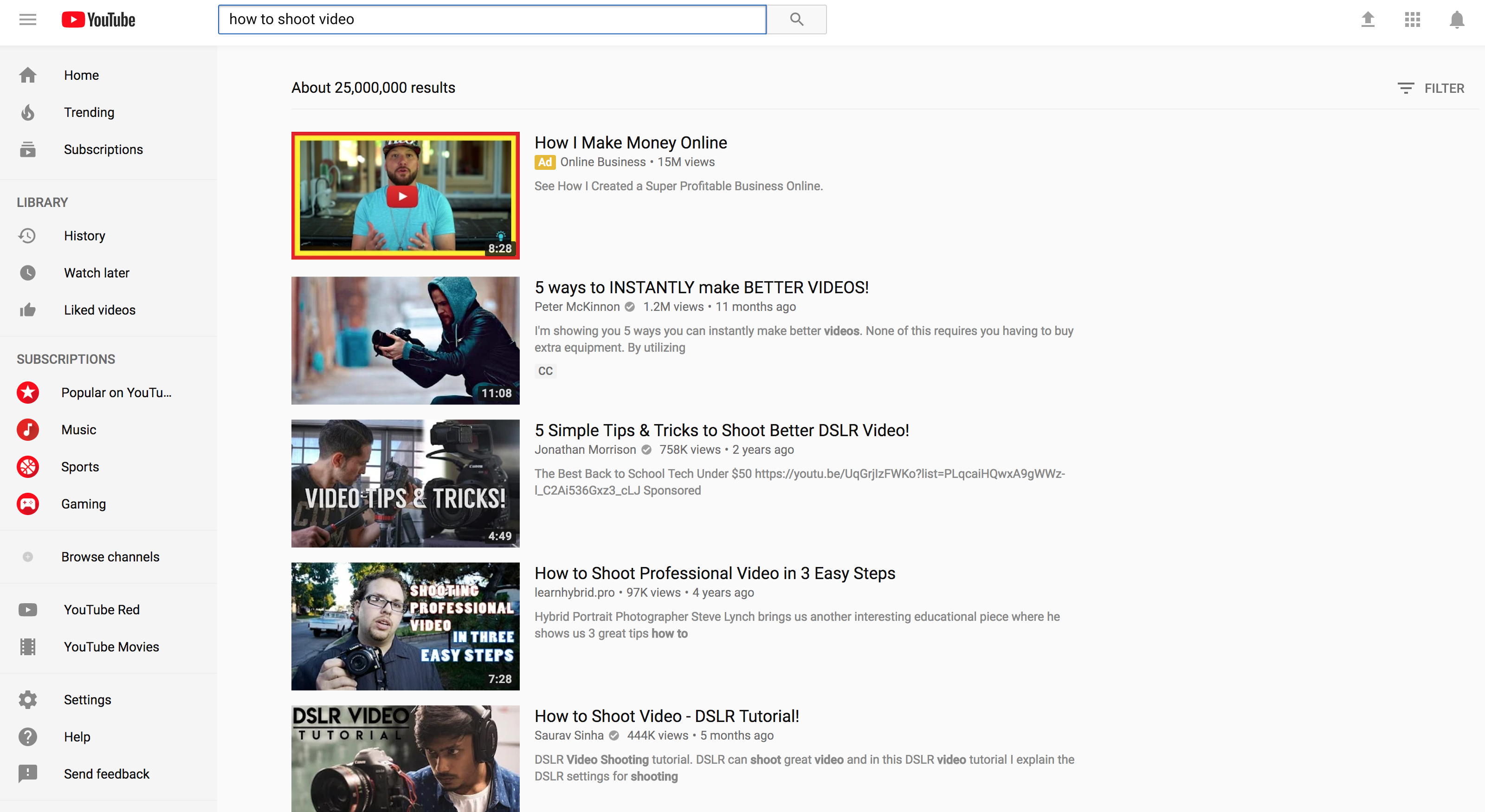1485x812 pixels.
Task: Open title How I Make Money Online
Action: [631, 142]
